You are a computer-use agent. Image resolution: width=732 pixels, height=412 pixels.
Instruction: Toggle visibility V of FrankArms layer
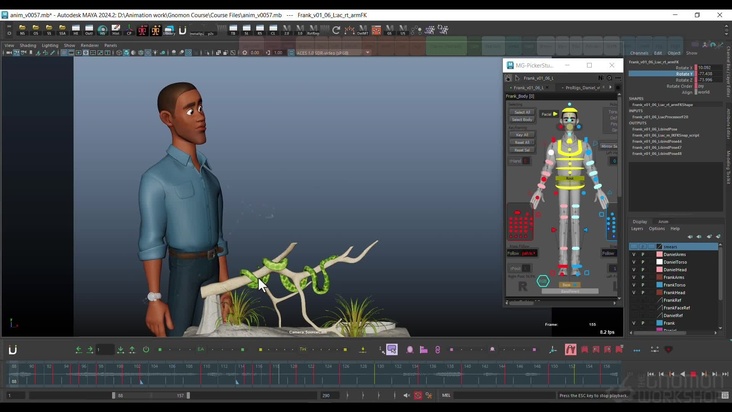(633, 277)
